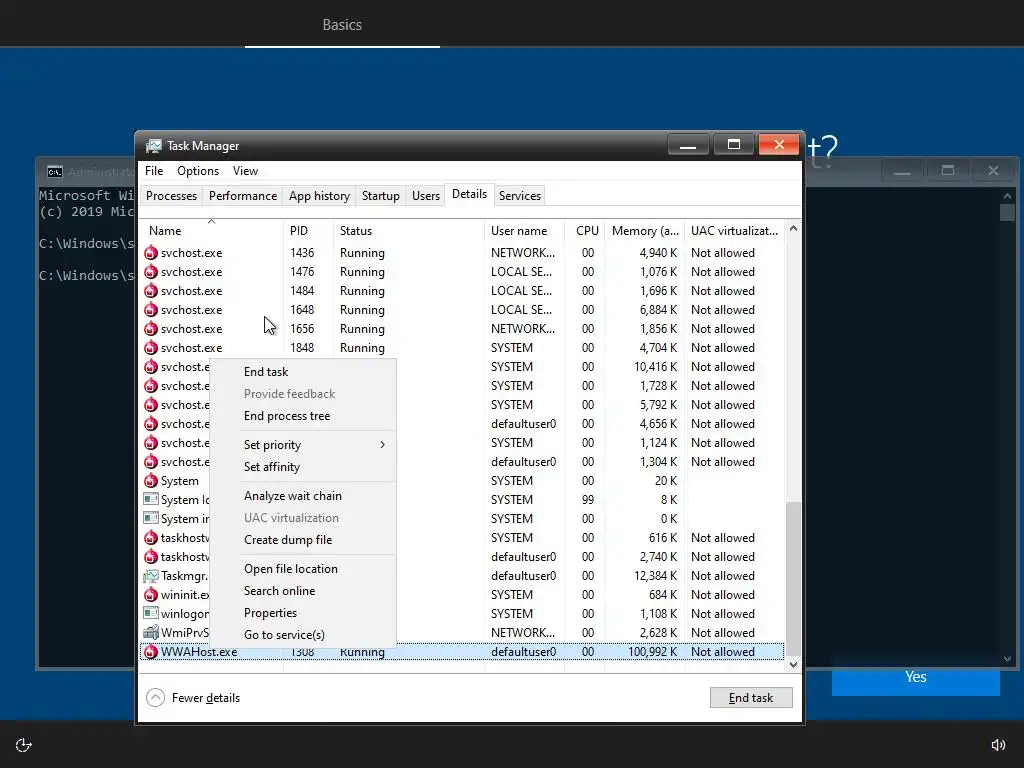Click the Task Manager title bar icon

click(153, 146)
